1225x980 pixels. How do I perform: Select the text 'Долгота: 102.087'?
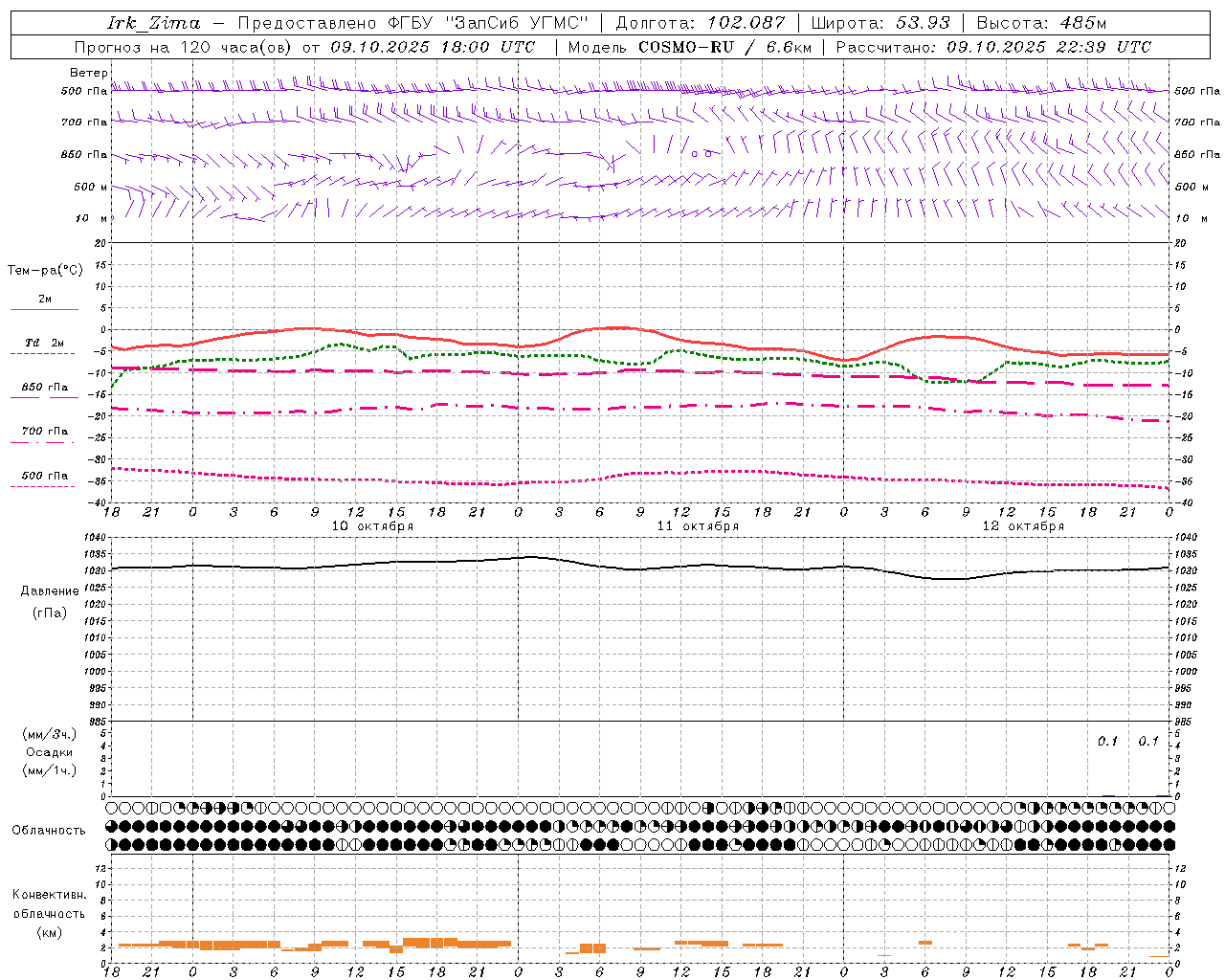(701, 23)
